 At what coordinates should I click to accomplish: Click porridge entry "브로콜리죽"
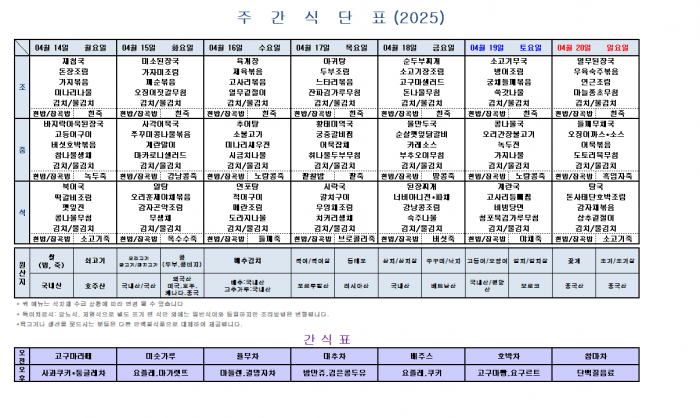coord(356,239)
